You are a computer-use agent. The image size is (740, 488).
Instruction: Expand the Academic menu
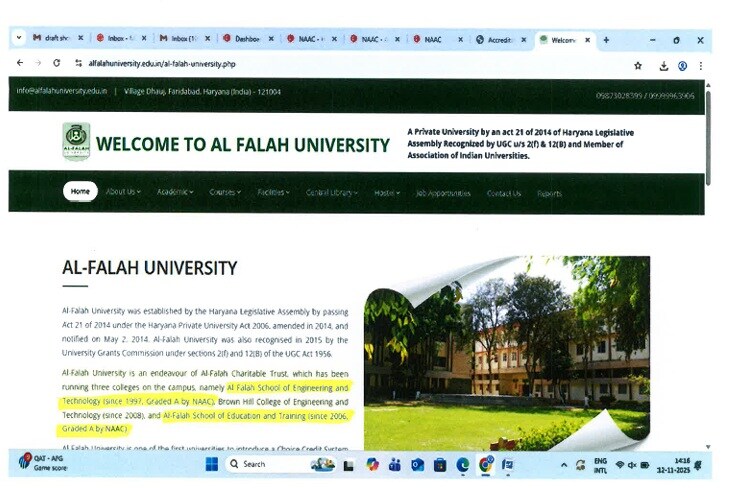[175, 192]
